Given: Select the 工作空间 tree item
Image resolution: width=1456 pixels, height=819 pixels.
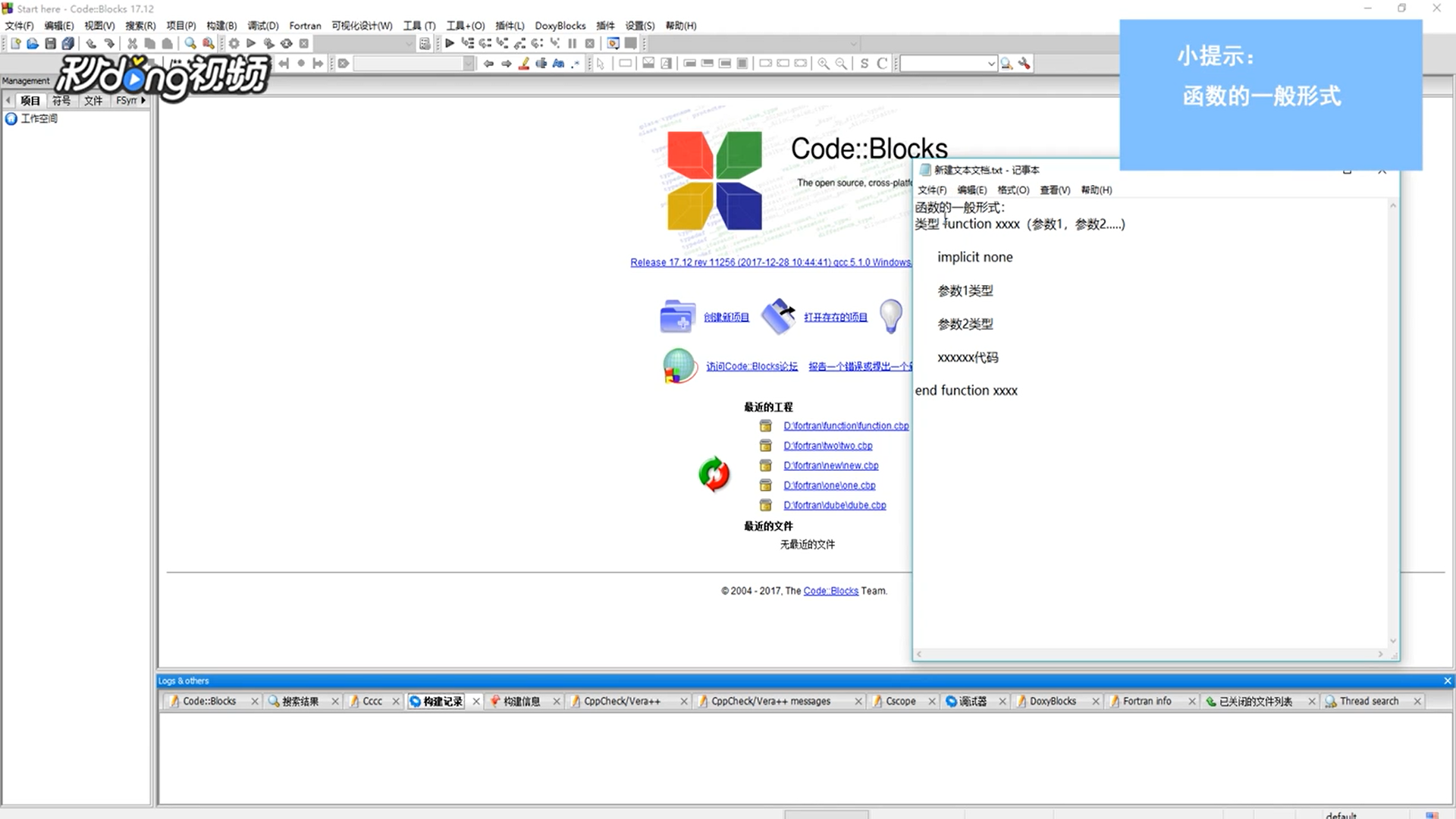Looking at the screenshot, I should click(39, 118).
